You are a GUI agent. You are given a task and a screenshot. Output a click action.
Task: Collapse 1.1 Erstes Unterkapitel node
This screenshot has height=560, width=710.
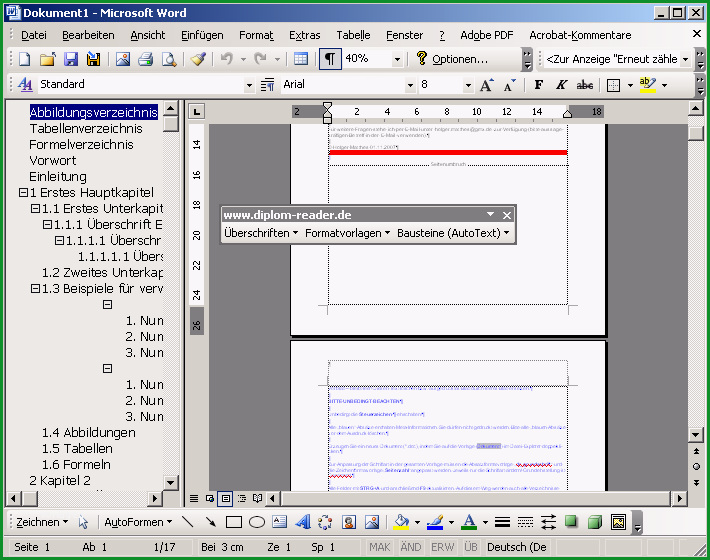[x=35, y=209]
